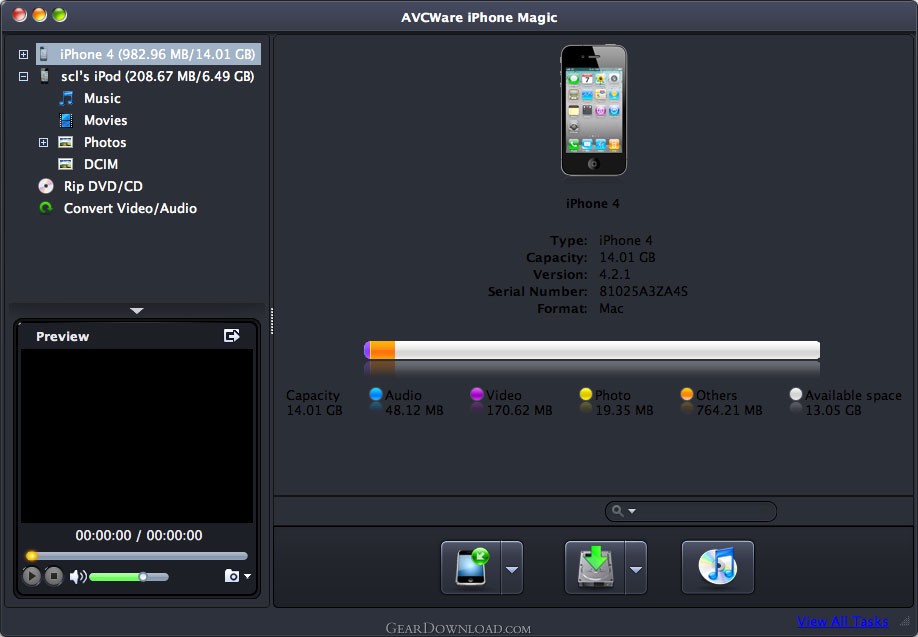Pop out the Preview window

(x=232, y=335)
